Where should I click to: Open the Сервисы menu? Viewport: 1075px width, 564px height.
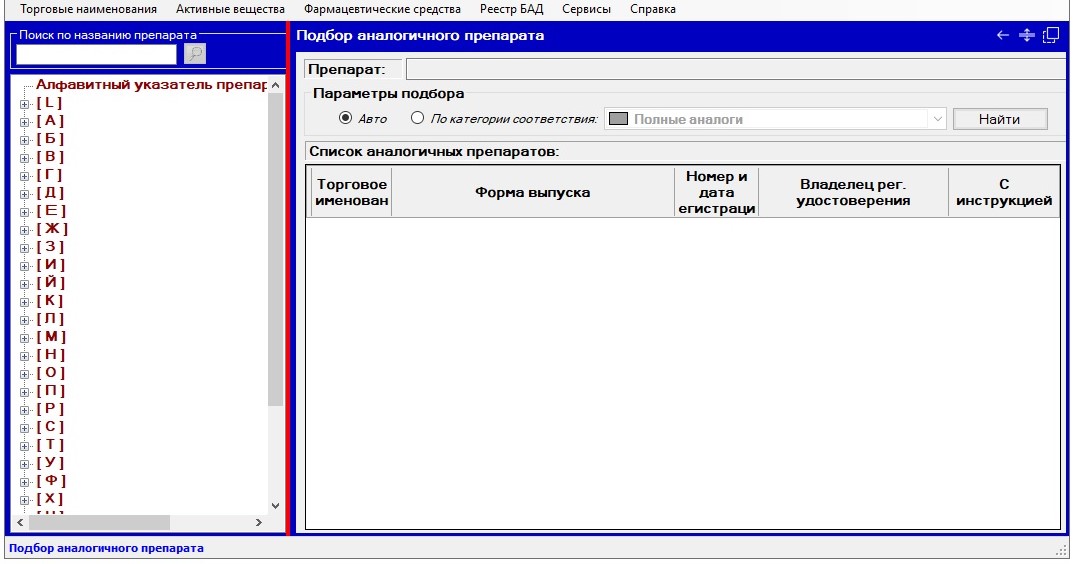tap(586, 9)
